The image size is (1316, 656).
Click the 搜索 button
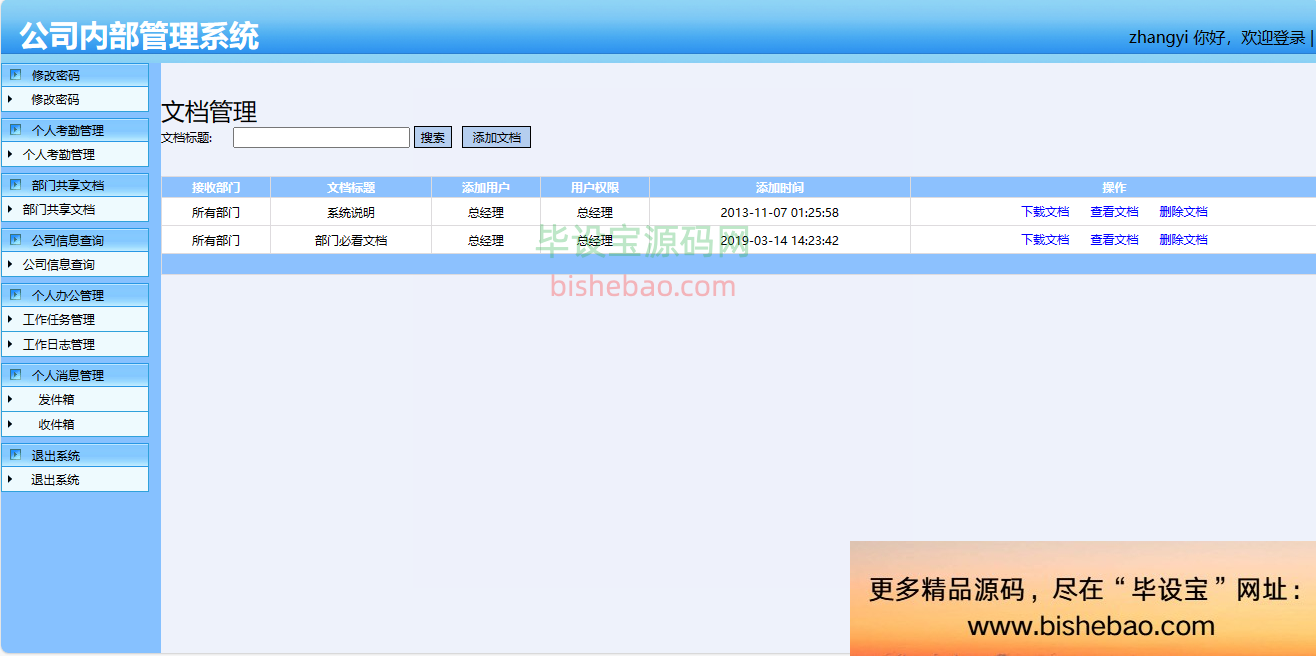coord(433,138)
